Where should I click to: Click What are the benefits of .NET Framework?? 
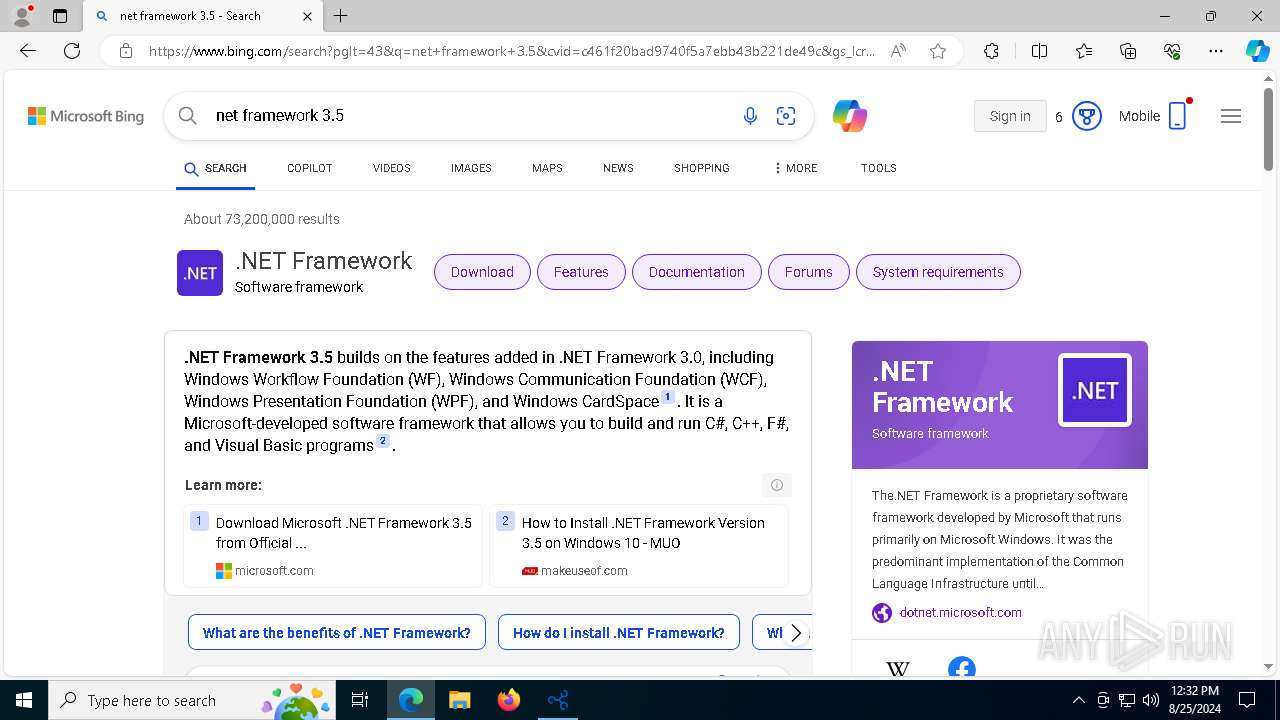pyautogui.click(x=337, y=633)
